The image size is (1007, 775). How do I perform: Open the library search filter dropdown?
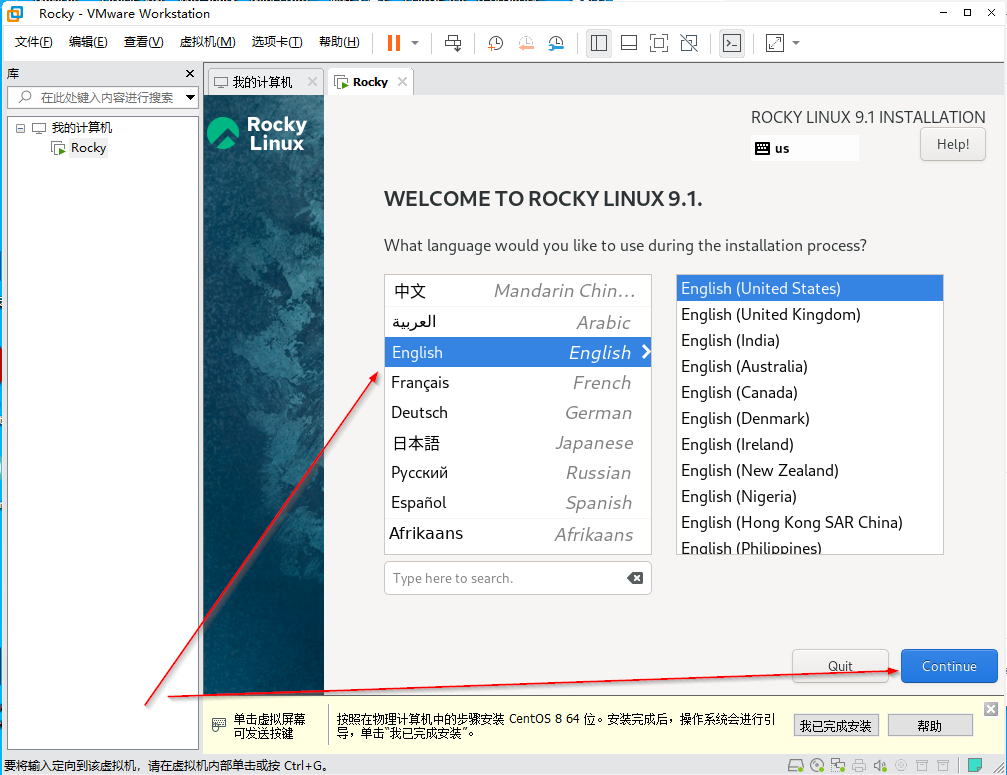pyautogui.click(x=190, y=98)
